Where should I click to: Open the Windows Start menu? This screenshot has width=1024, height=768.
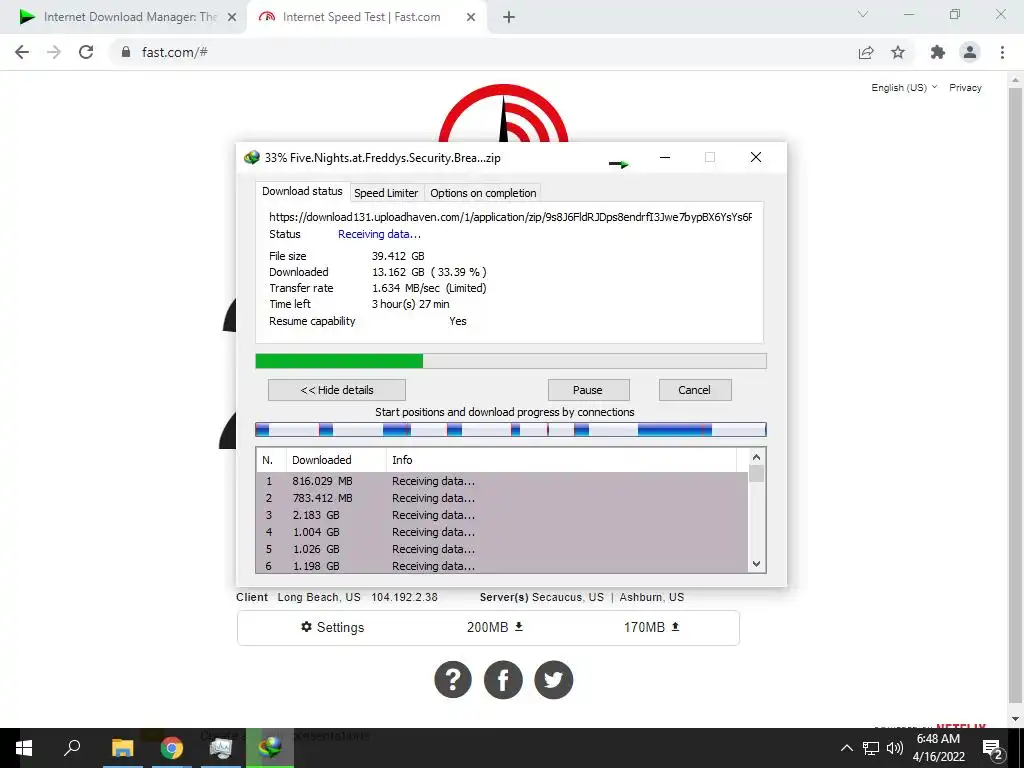click(24, 748)
